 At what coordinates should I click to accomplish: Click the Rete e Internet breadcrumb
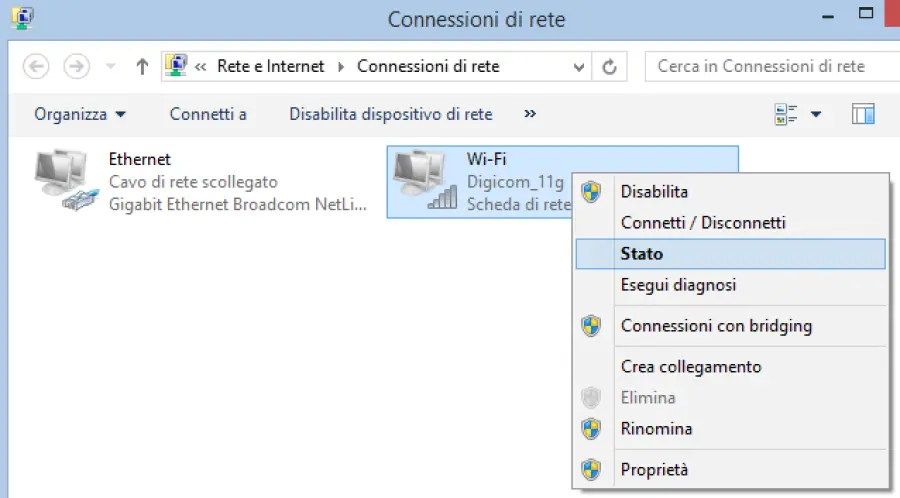pyautogui.click(x=270, y=67)
